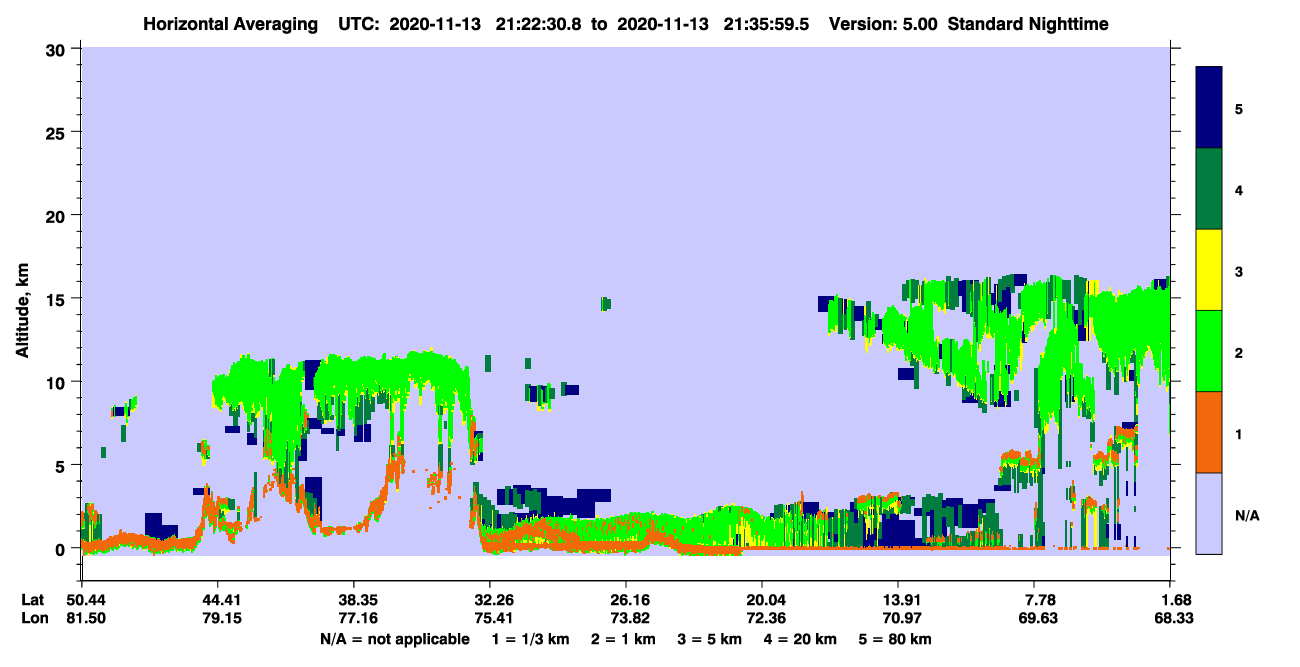Viewport: 1300px width, 667px height.
Task: Click the dark blue color bar segment labeled 5
Action: coord(1209,108)
